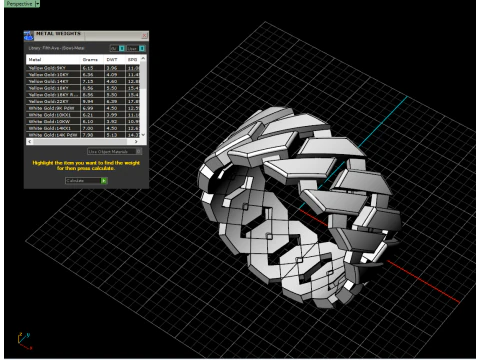
Task: Close the Metal Weights panel
Action: [144, 35]
